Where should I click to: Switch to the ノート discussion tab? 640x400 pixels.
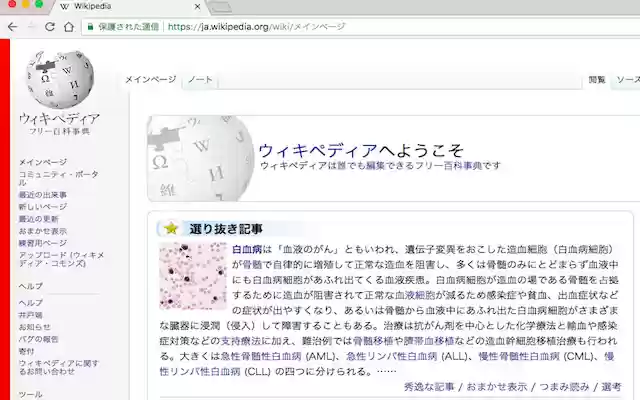pyautogui.click(x=200, y=80)
